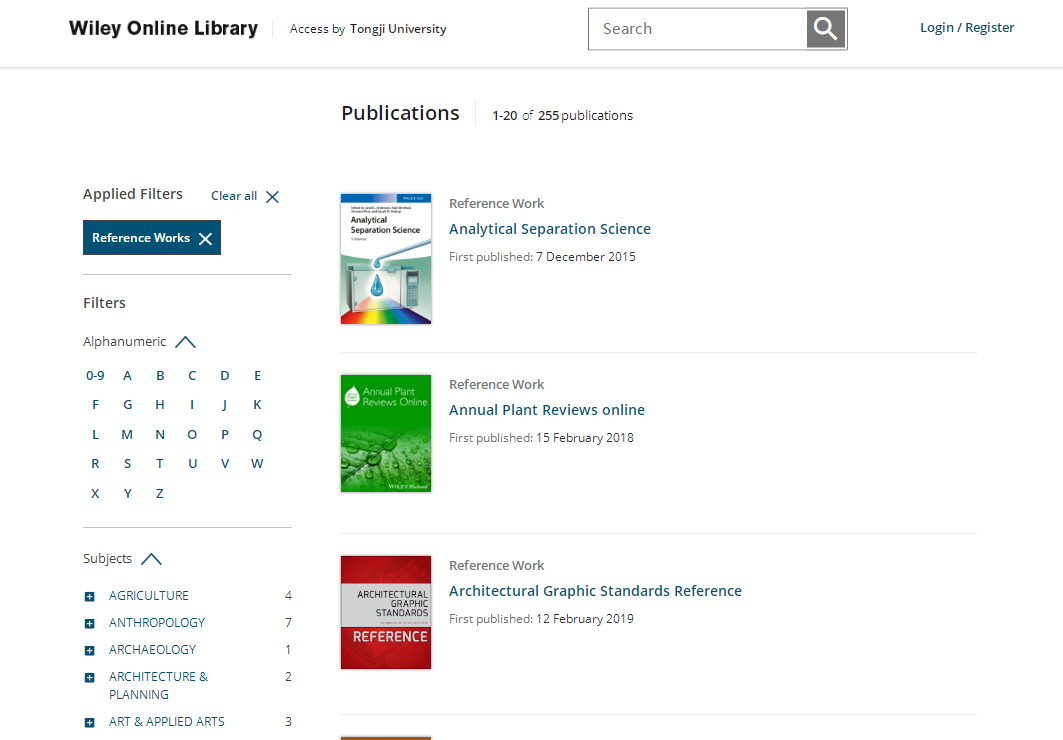Image resolution: width=1063 pixels, height=740 pixels.
Task: Click 'First published: 7 December 2015' text
Action: pos(542,257)
